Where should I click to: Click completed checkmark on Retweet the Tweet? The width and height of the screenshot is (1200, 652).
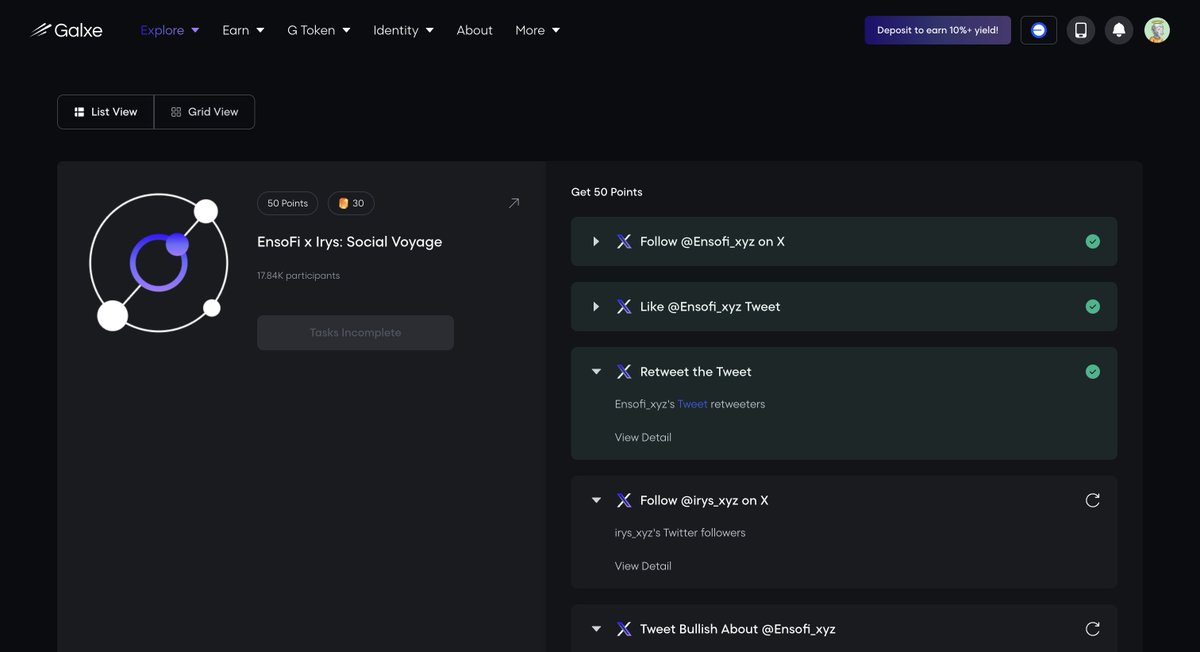pyautogui.click(x=1093, y=372)
